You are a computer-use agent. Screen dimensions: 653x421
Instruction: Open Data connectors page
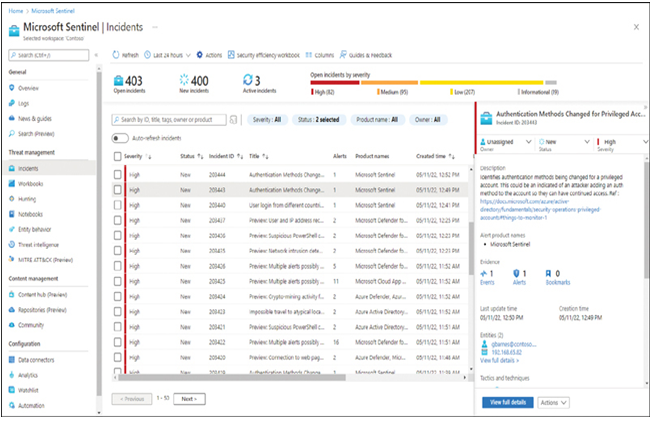pos(36,360)
